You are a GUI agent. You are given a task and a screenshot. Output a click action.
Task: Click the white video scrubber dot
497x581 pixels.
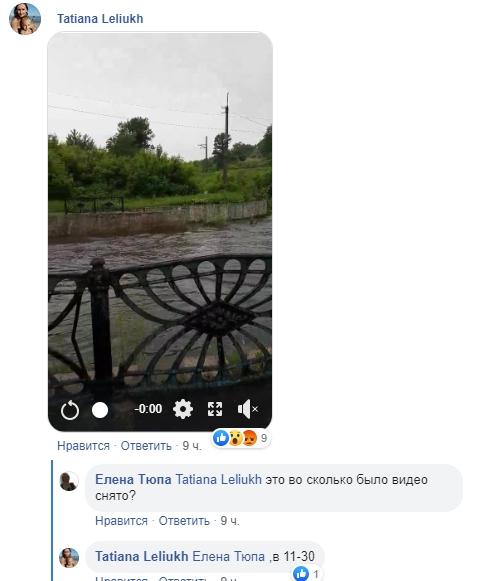tap(100, 410)
